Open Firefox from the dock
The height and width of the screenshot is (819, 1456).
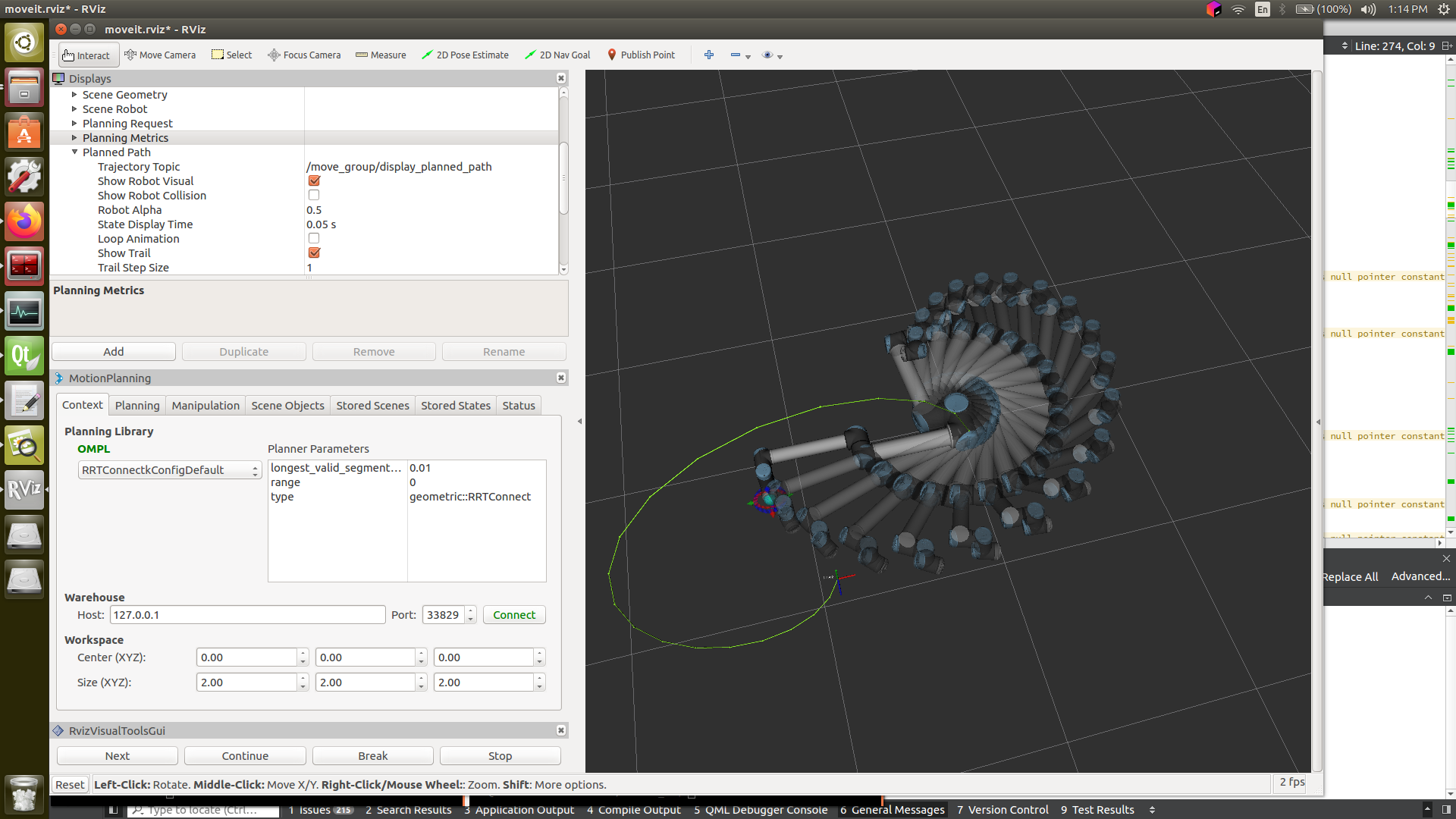tap(24, 221)
